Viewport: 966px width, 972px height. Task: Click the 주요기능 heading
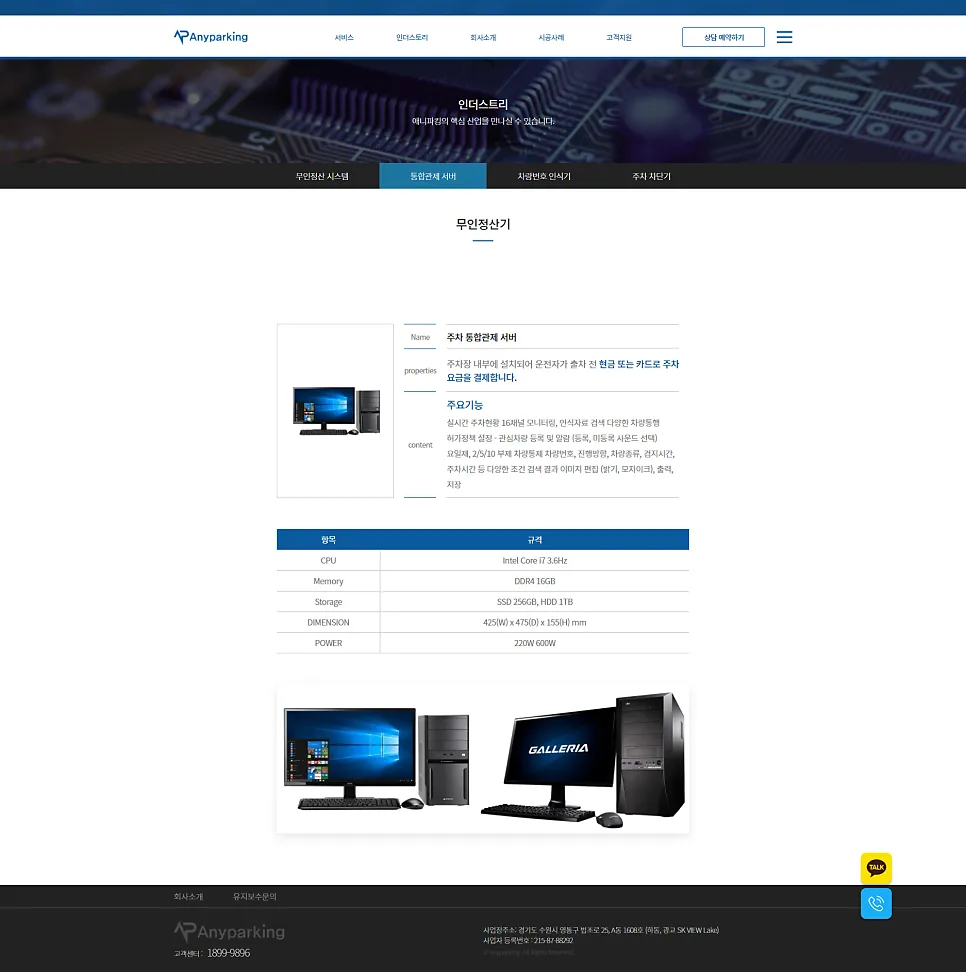(x=464, y=405)
